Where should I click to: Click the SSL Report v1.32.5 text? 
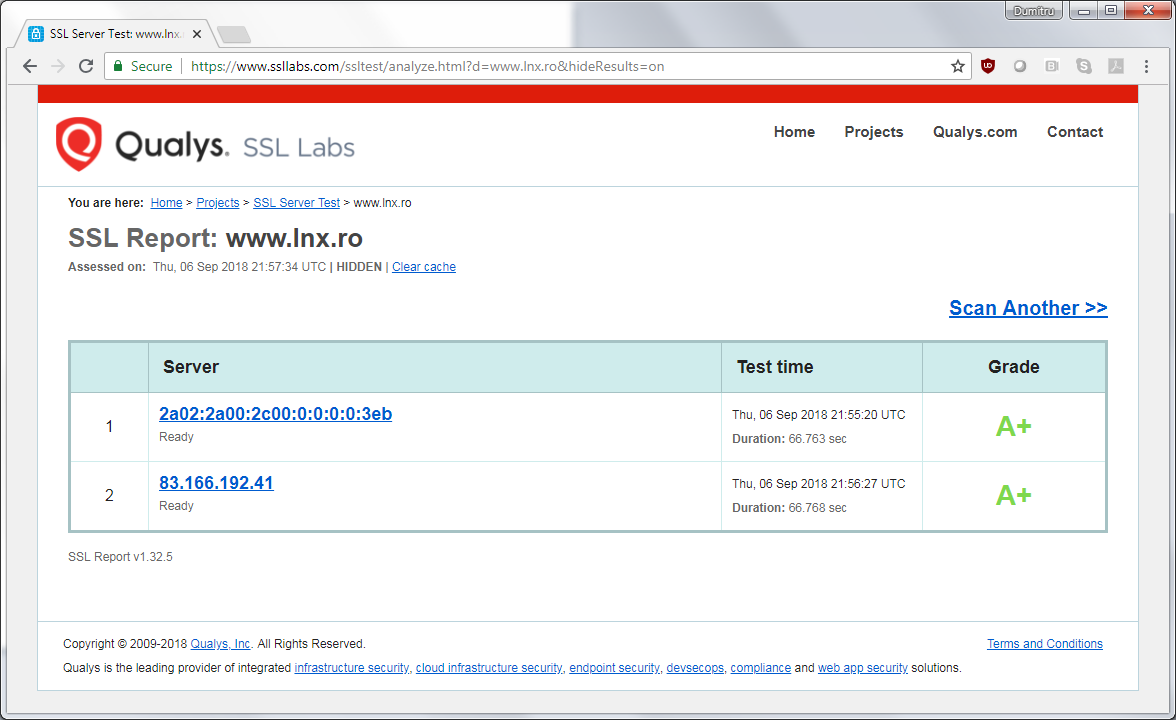(x=120, y=556)
